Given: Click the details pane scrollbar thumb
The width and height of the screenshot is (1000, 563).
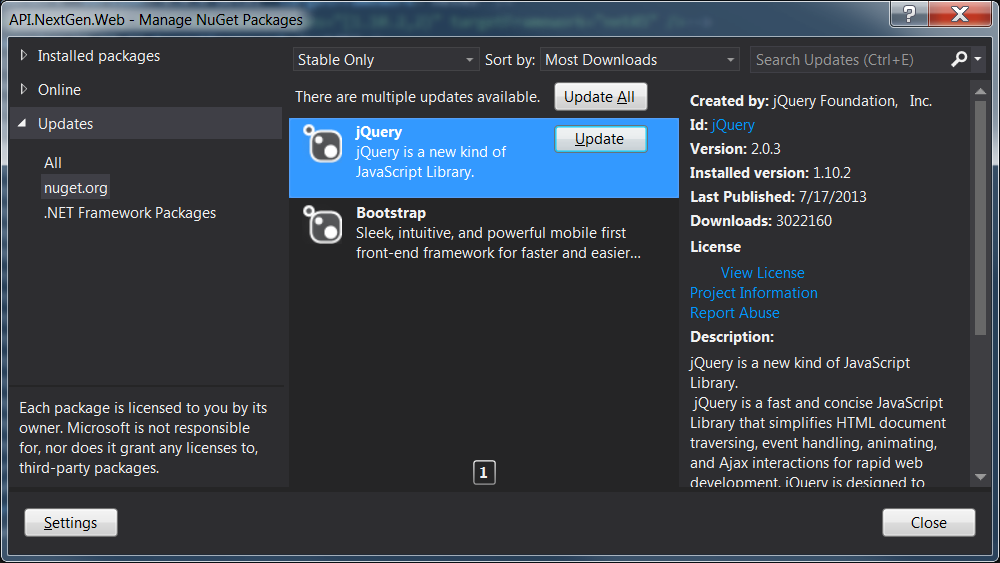Looking at the screenshot, I should 980,218.
